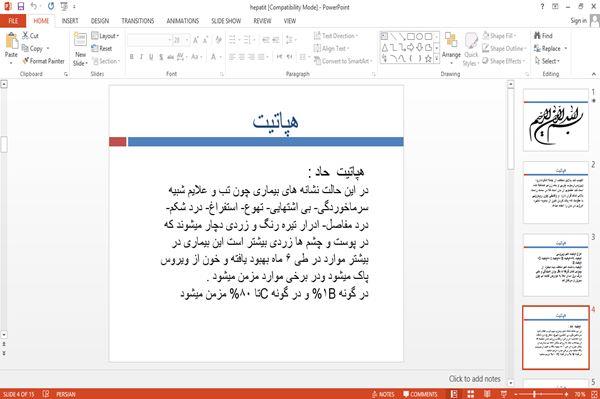The height and width of the screenshot is (399, 600).
Task: Select the triangle shape in gallery
Action: click(385, 47)
